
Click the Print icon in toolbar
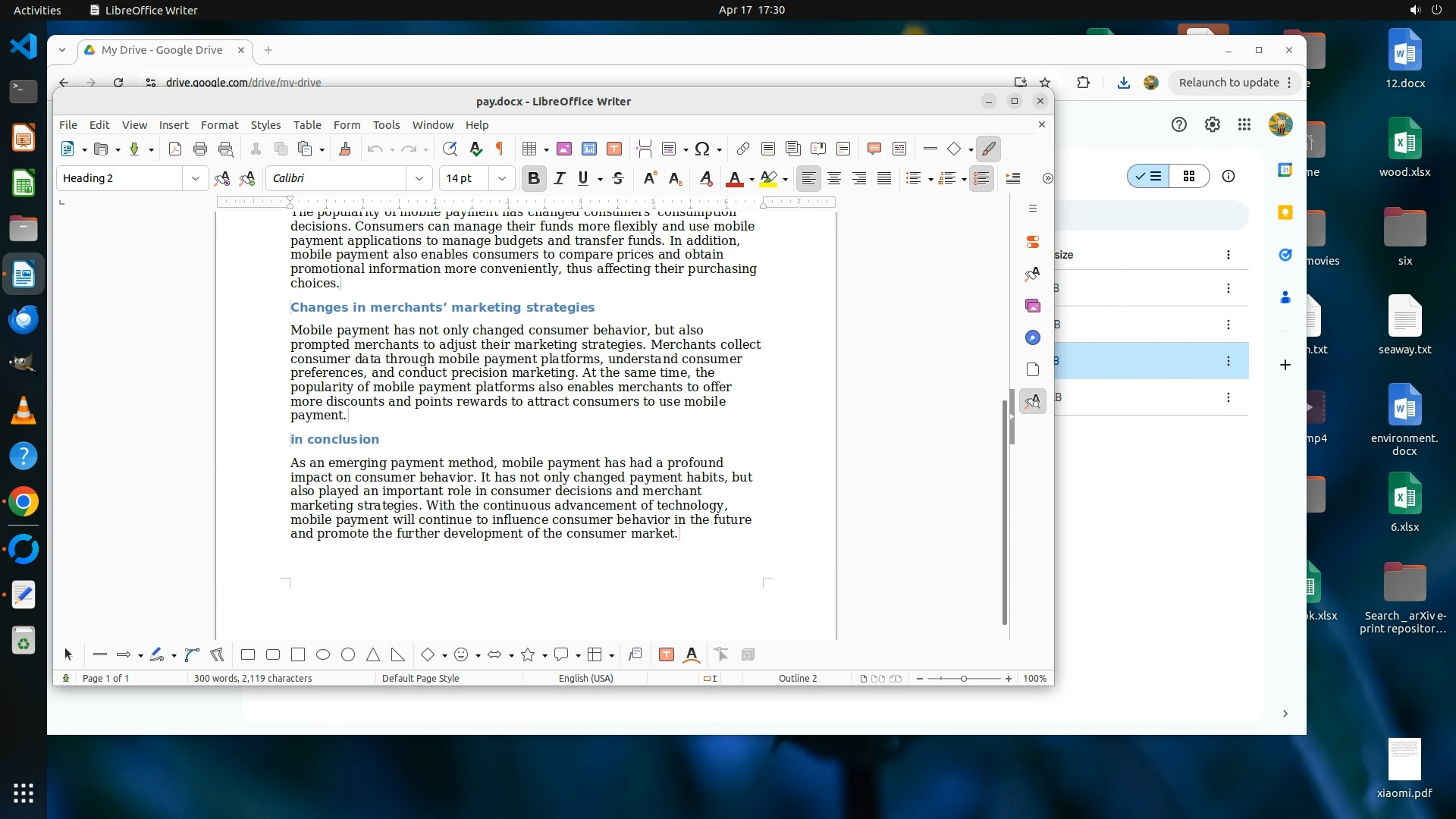click(x=200, y=149)
